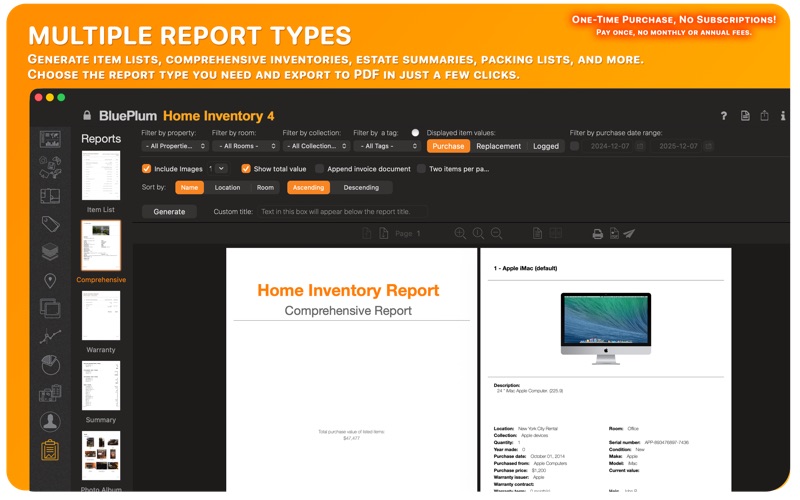This screenshot has width=800, height=500.
Task: Open the line chart trends sidebar icon
Action: coord(50,336)
